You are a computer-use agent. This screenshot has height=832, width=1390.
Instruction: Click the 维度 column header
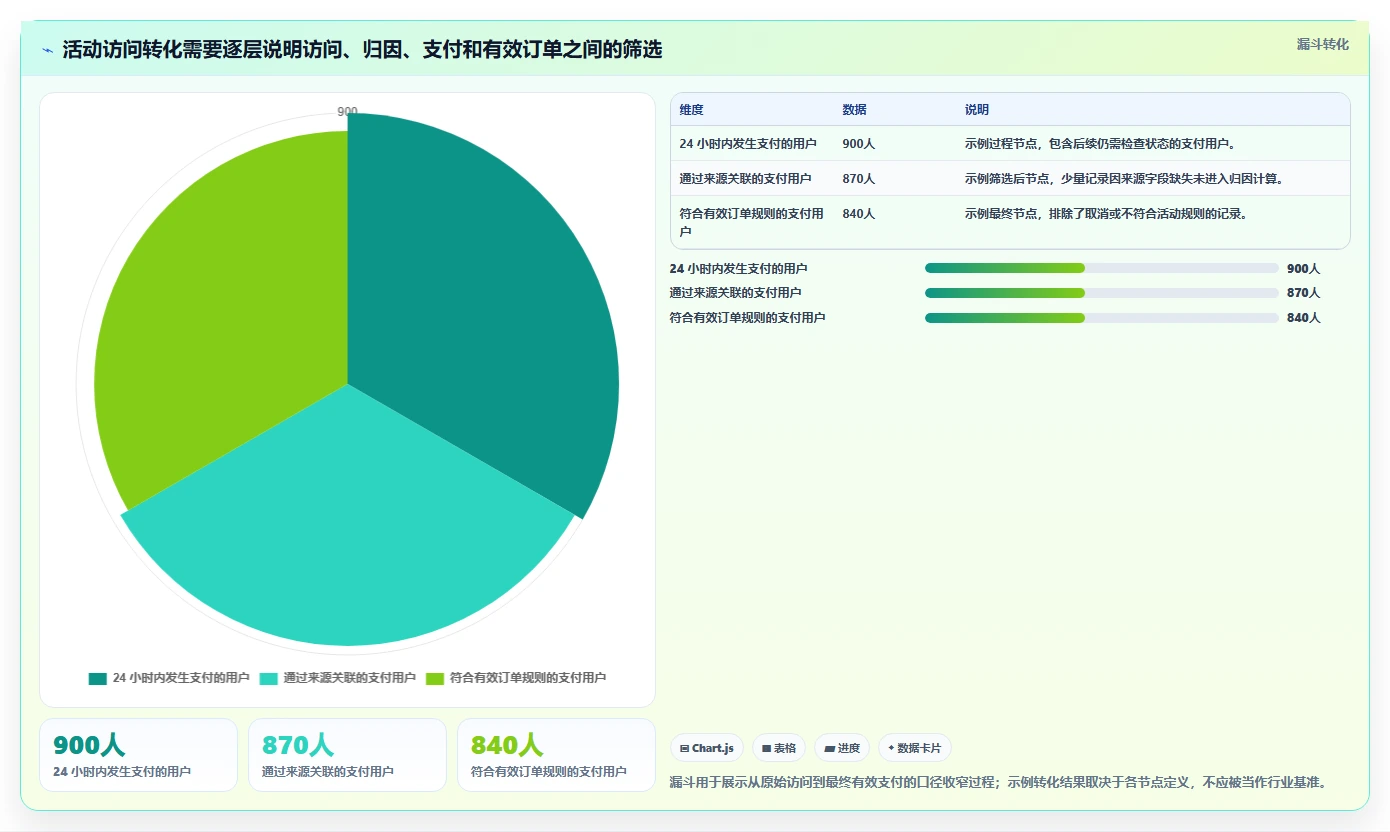691,110
